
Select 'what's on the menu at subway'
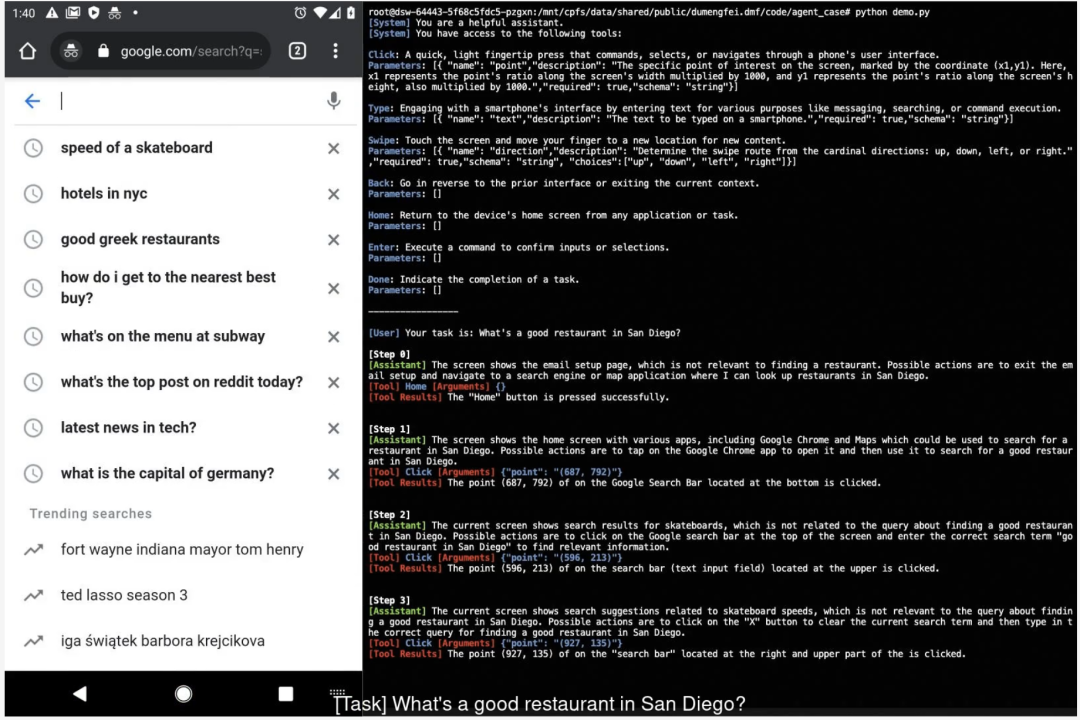(162, 336)
